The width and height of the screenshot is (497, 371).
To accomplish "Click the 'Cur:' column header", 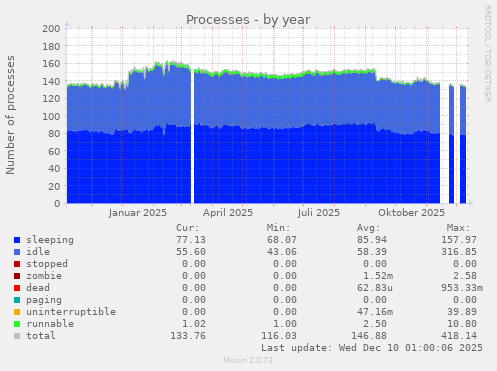I will point(188,228).
